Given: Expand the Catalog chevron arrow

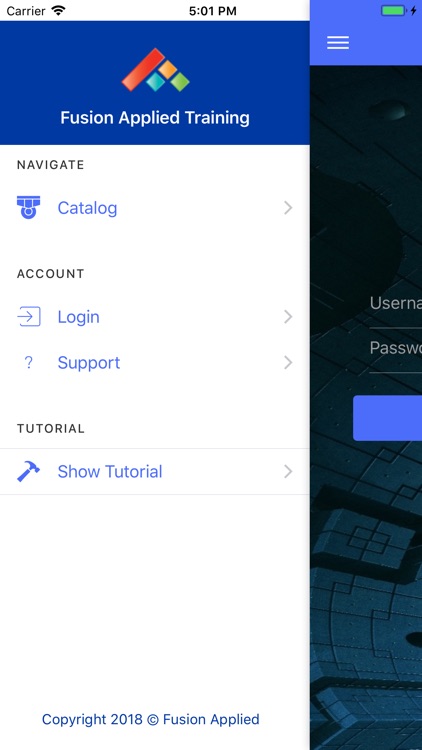Looking at the screenshot, I should coord(288,208).
